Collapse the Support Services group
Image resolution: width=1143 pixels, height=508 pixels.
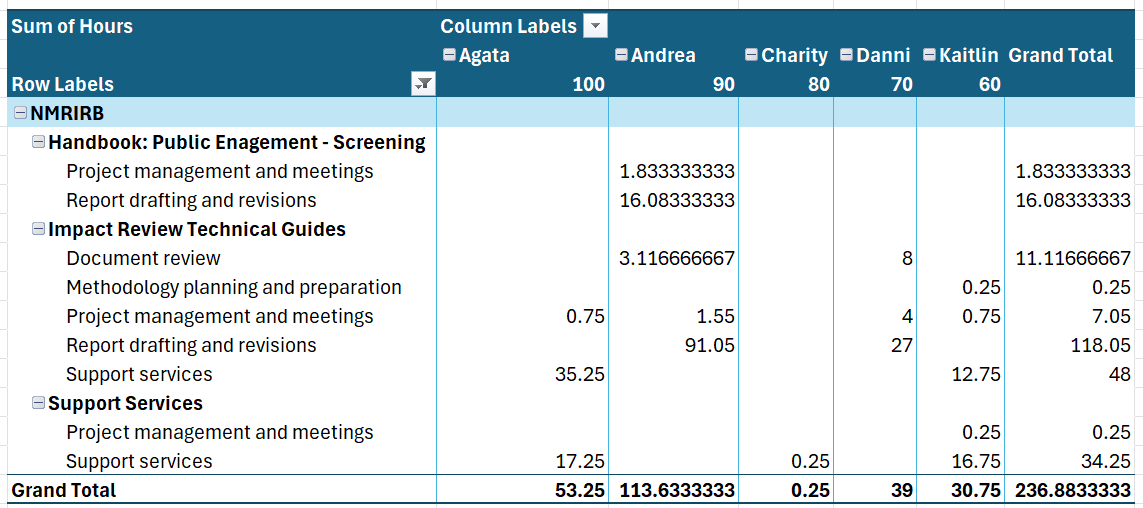(x=39, y=404)
